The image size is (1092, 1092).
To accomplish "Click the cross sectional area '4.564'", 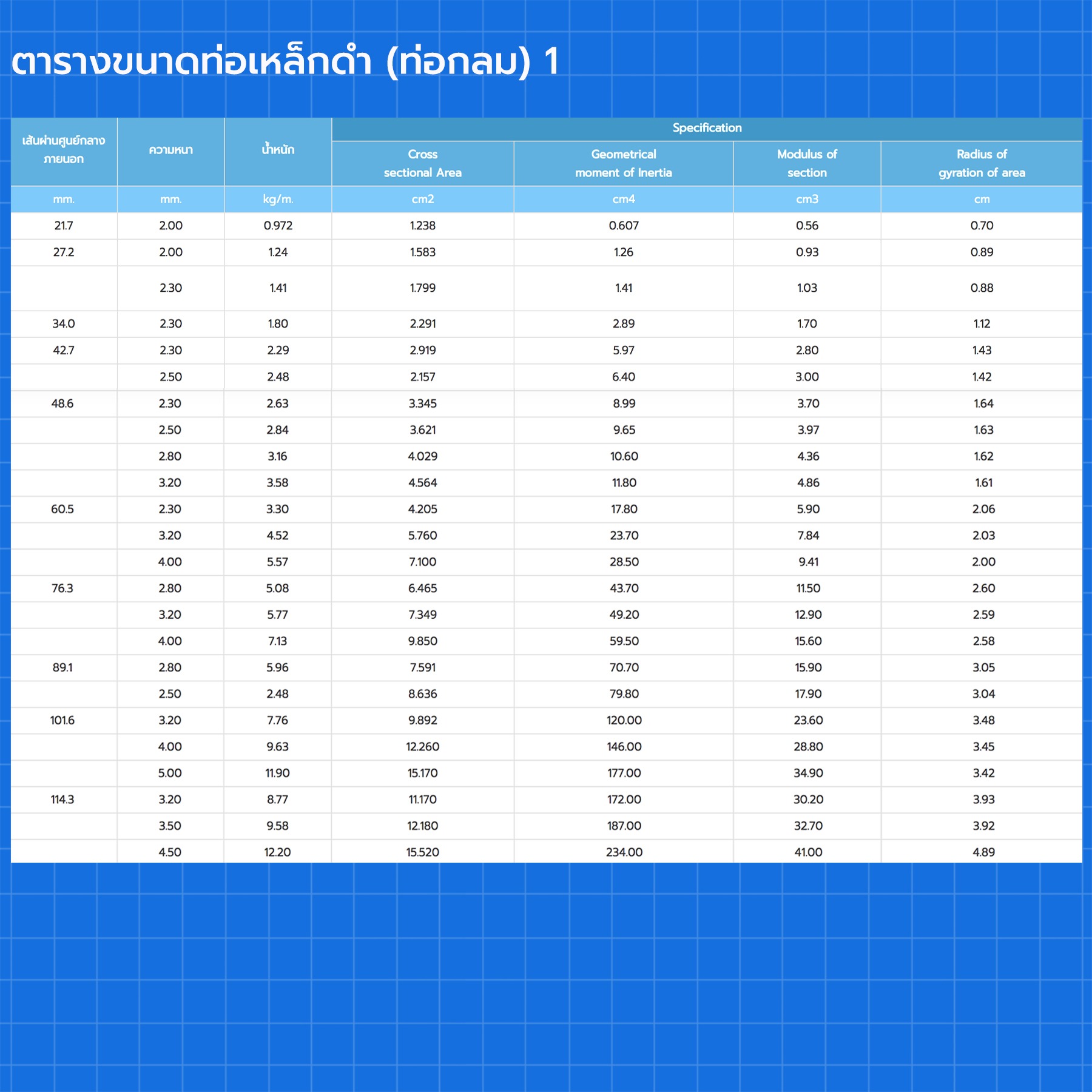I will click(423, 483).
